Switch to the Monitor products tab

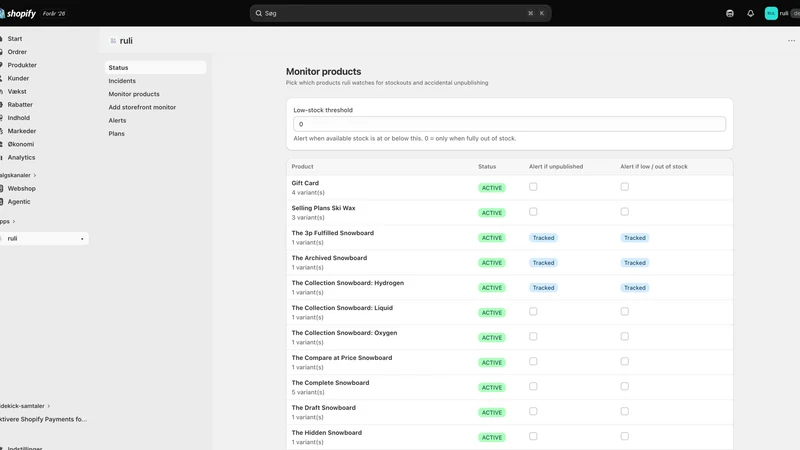click(x=134, y=94)
